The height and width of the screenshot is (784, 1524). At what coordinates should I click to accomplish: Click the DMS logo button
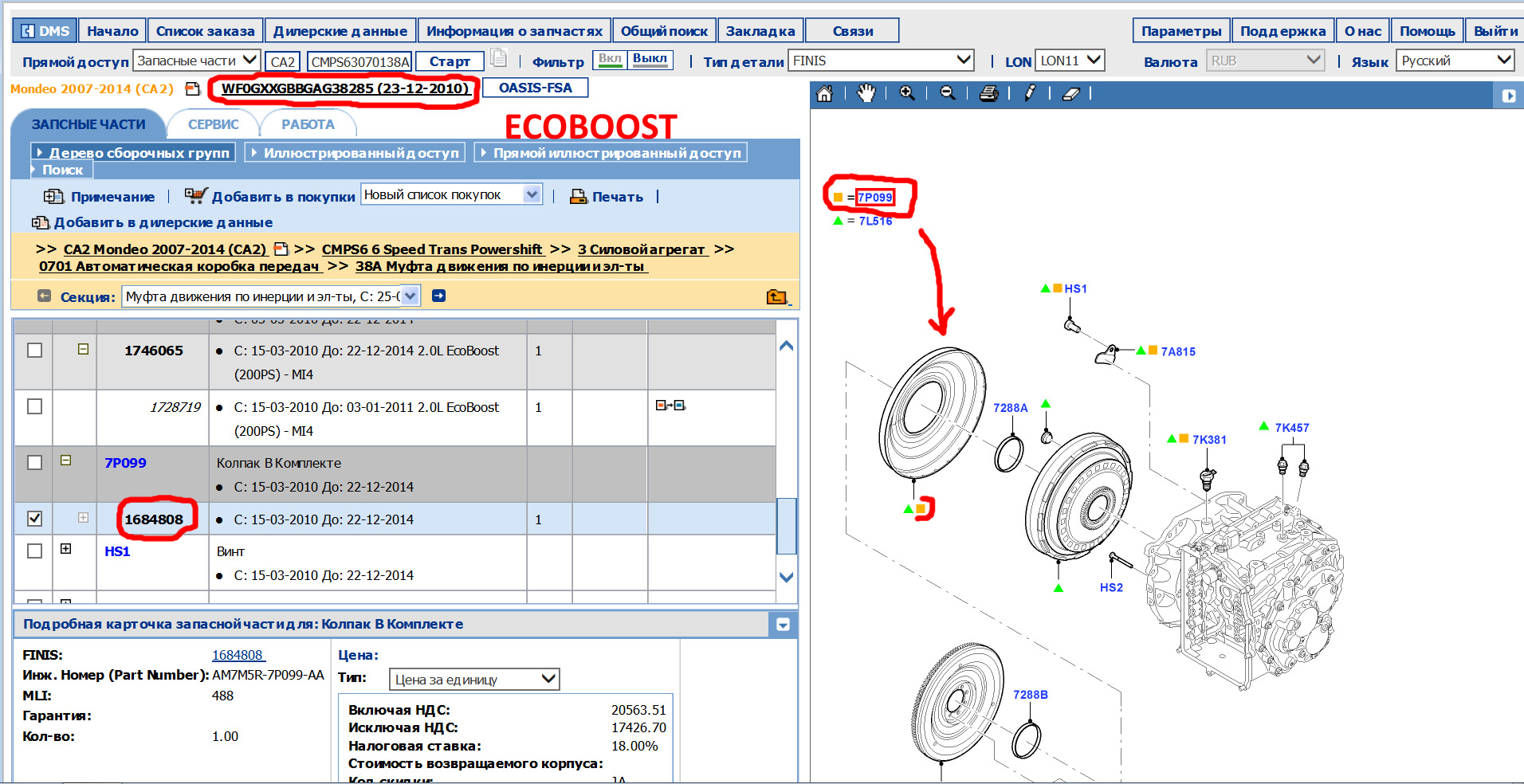click(x=45, y=31)
